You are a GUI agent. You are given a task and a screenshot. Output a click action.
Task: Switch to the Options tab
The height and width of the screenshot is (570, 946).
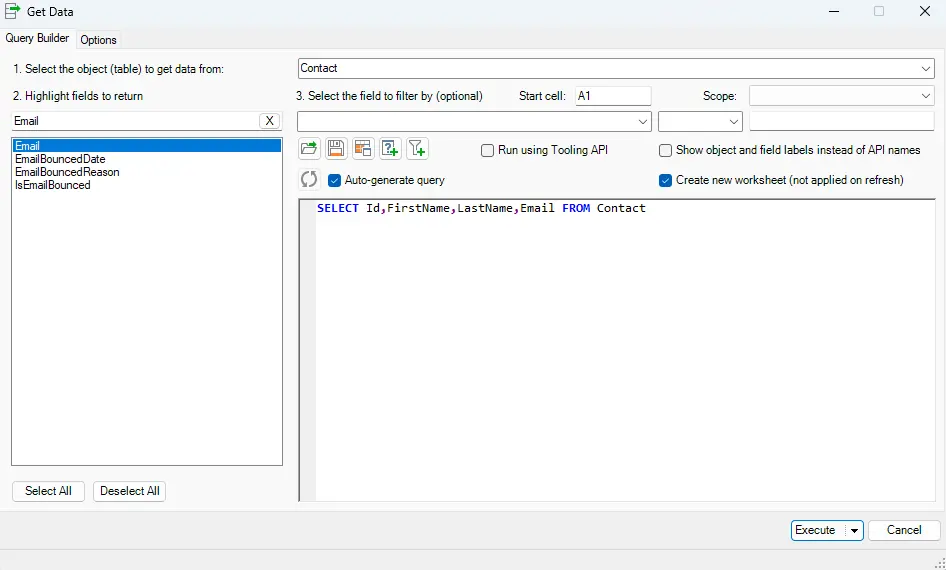coord(99,40)
